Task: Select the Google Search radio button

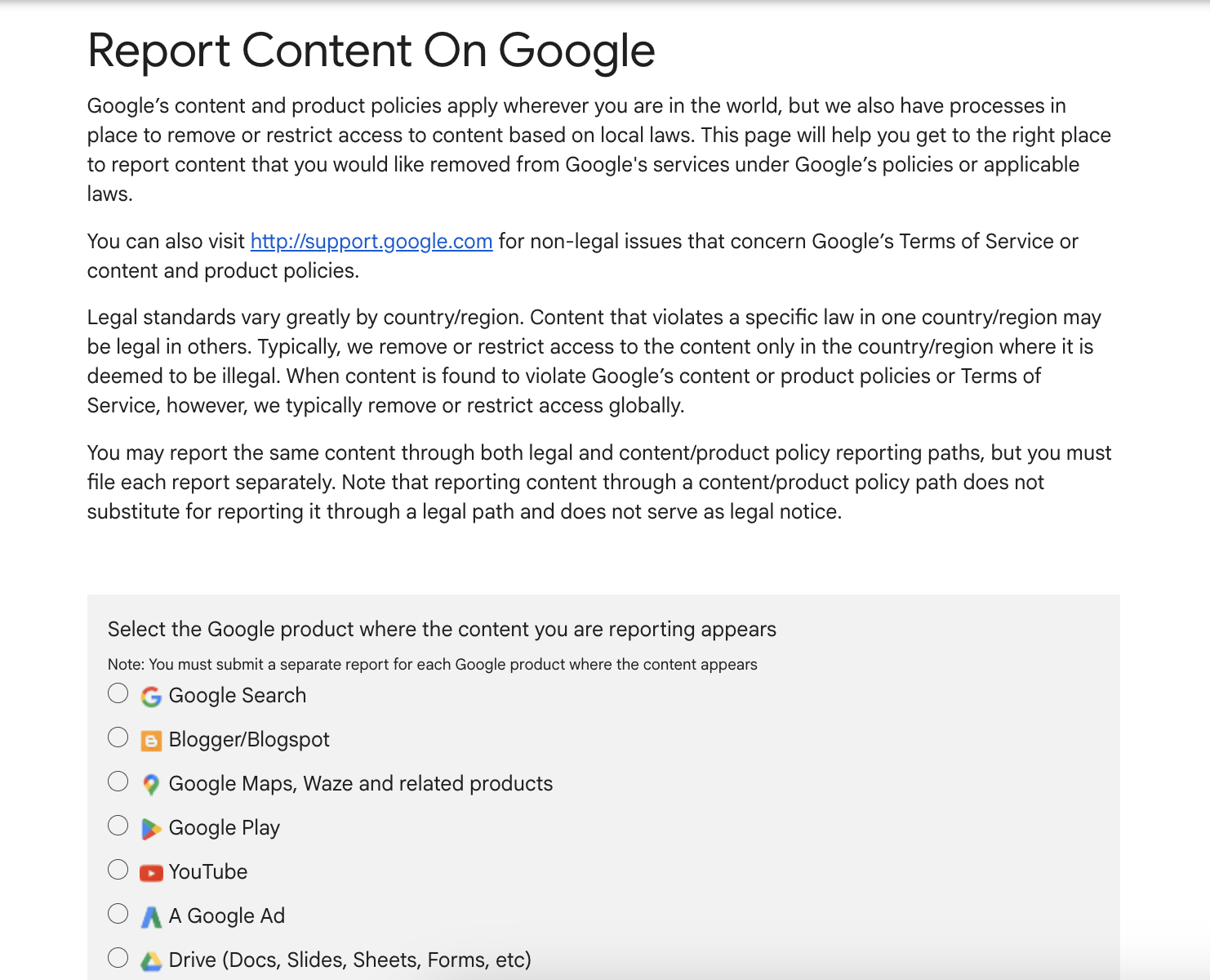Action: coord(118,693)
